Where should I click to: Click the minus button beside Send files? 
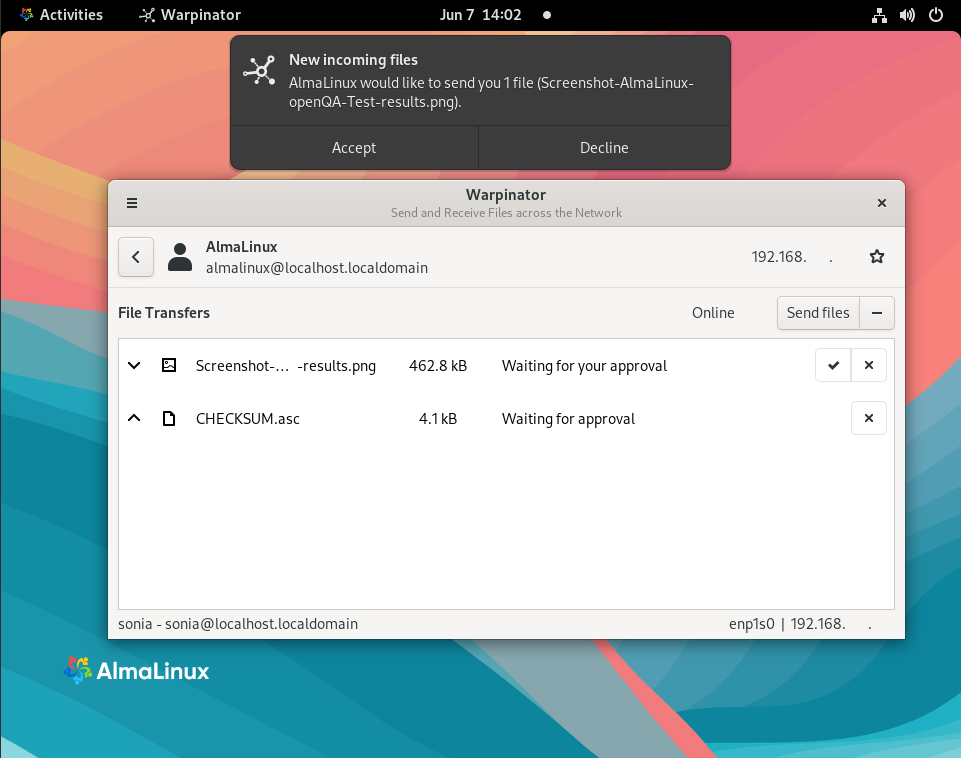(877, 313)
